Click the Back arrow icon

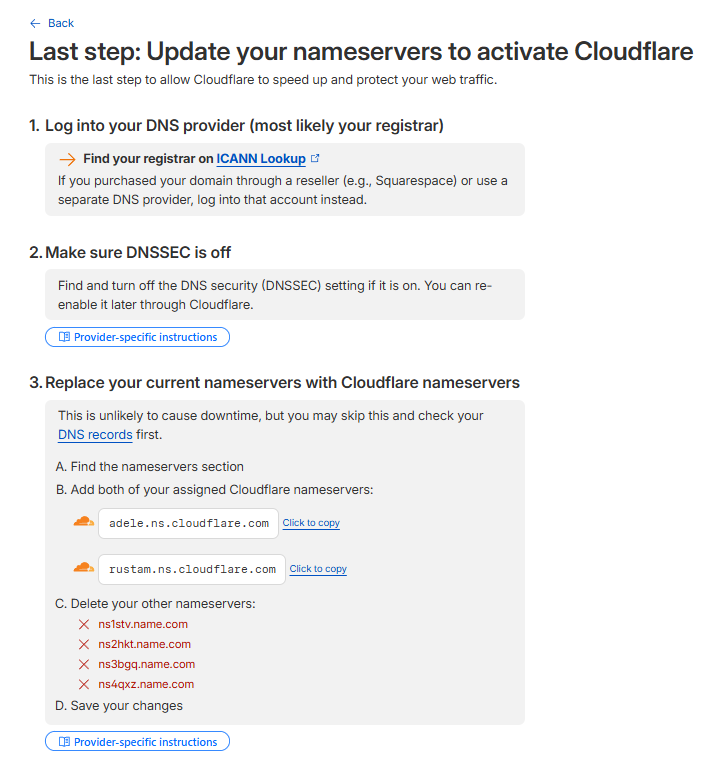(35, 23)
